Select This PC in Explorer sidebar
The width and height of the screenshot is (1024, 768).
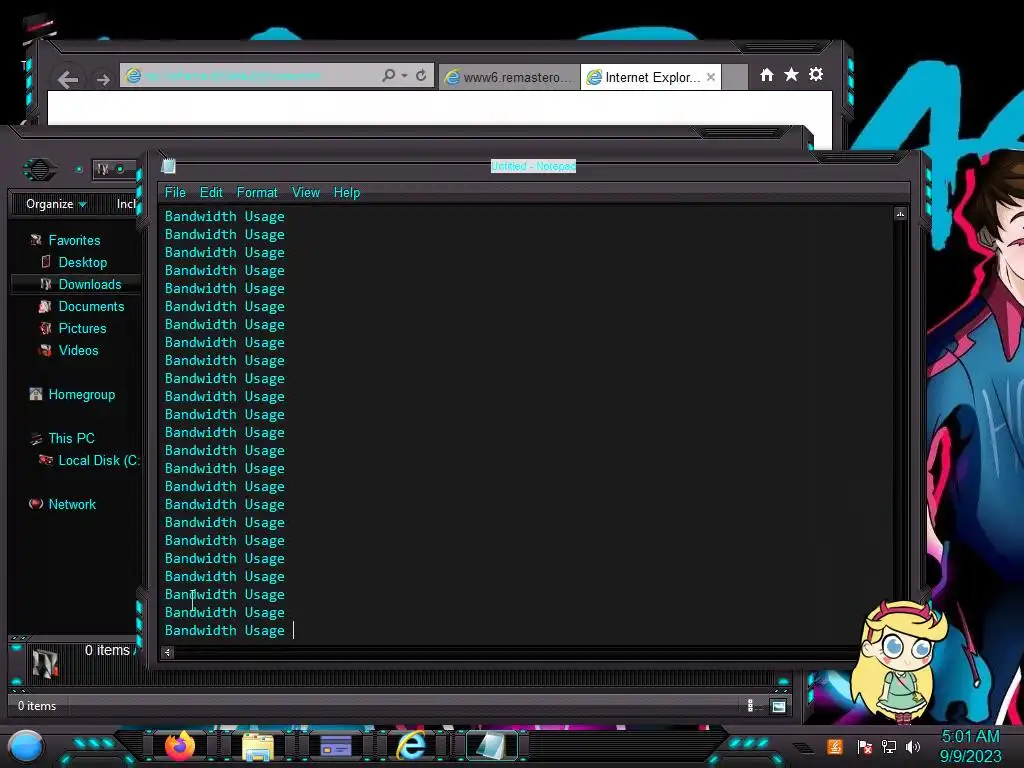point(71,438)
